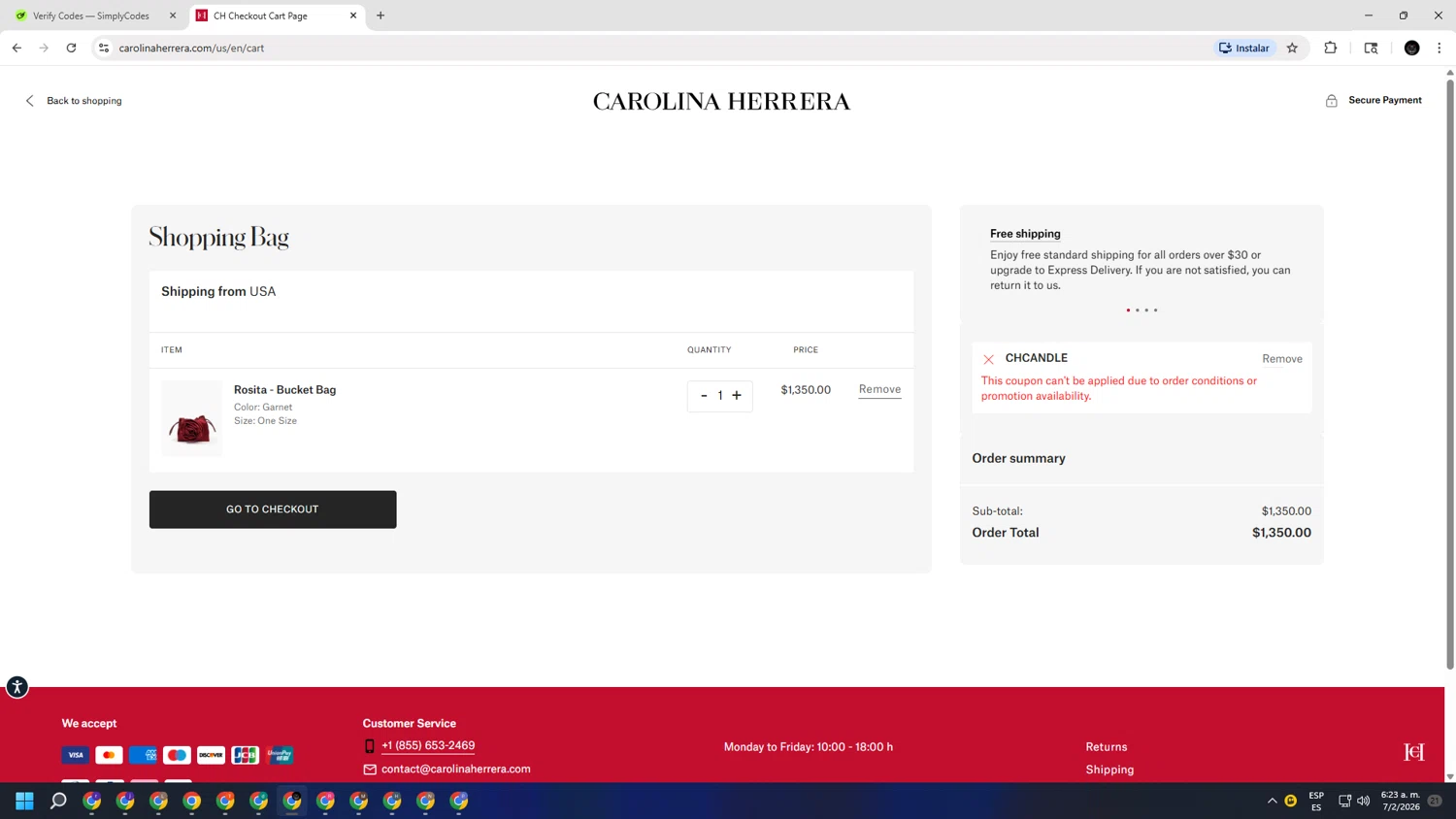The image size is (1456, 819).
Task: Open the accessibility widget icon
Action: click(17, 687)
